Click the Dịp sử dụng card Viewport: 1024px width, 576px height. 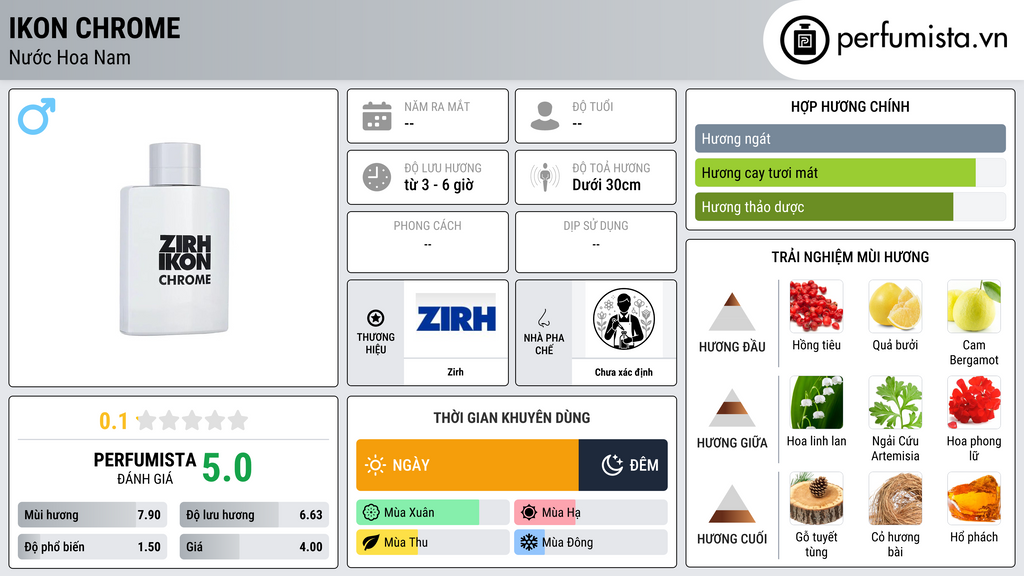[596, 242]
